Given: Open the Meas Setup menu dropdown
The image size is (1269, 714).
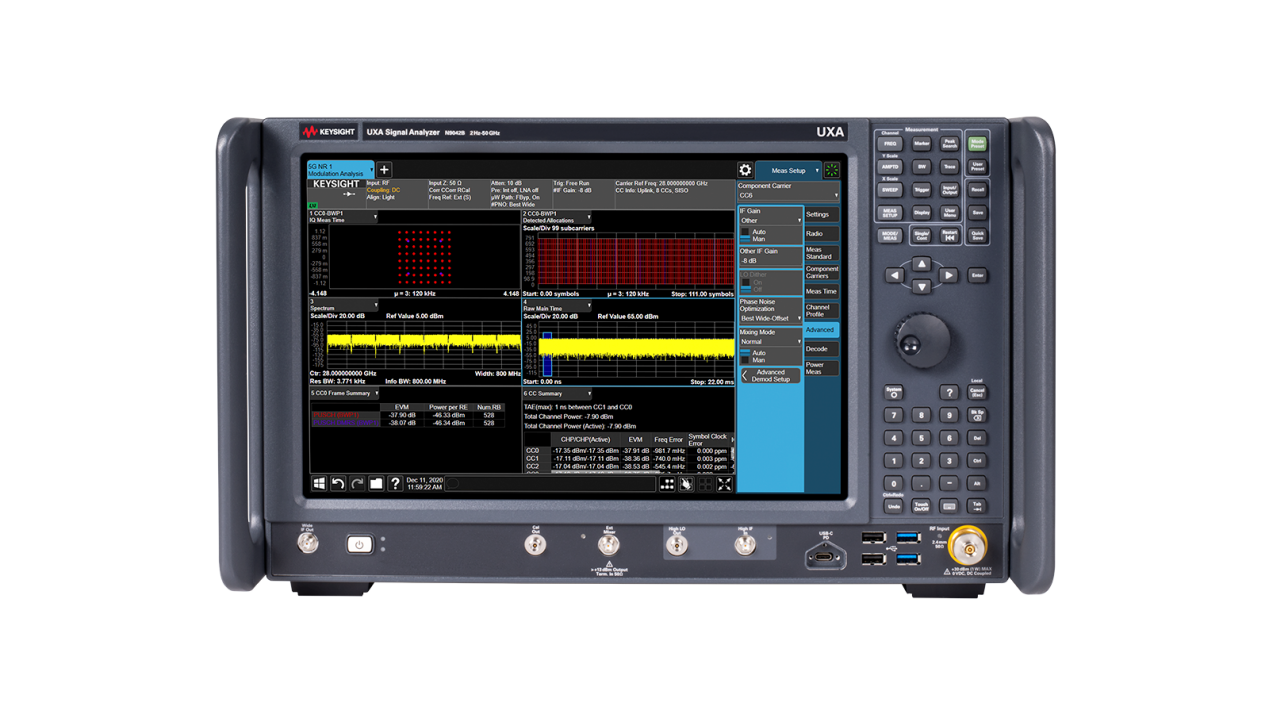Looking at the screenshot, I should click(788, 170).
